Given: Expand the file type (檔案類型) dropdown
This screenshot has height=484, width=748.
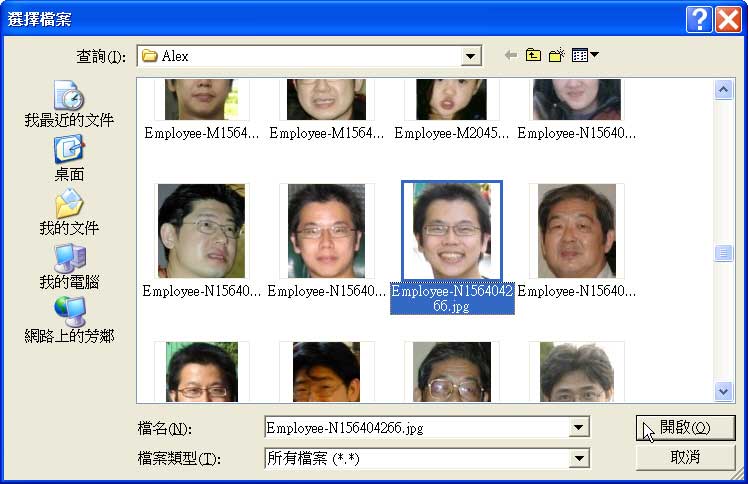Looking at the screenshot, I should (579, 458).
